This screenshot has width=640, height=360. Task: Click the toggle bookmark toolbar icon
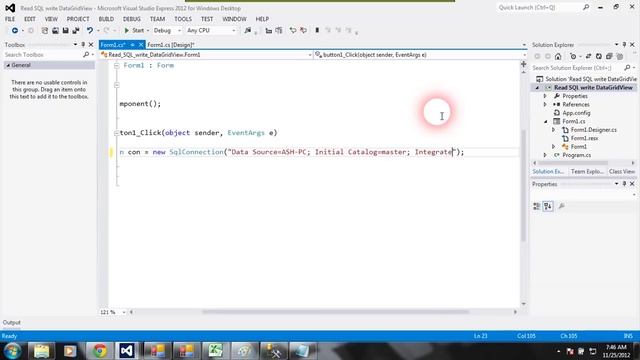(317, 31)
